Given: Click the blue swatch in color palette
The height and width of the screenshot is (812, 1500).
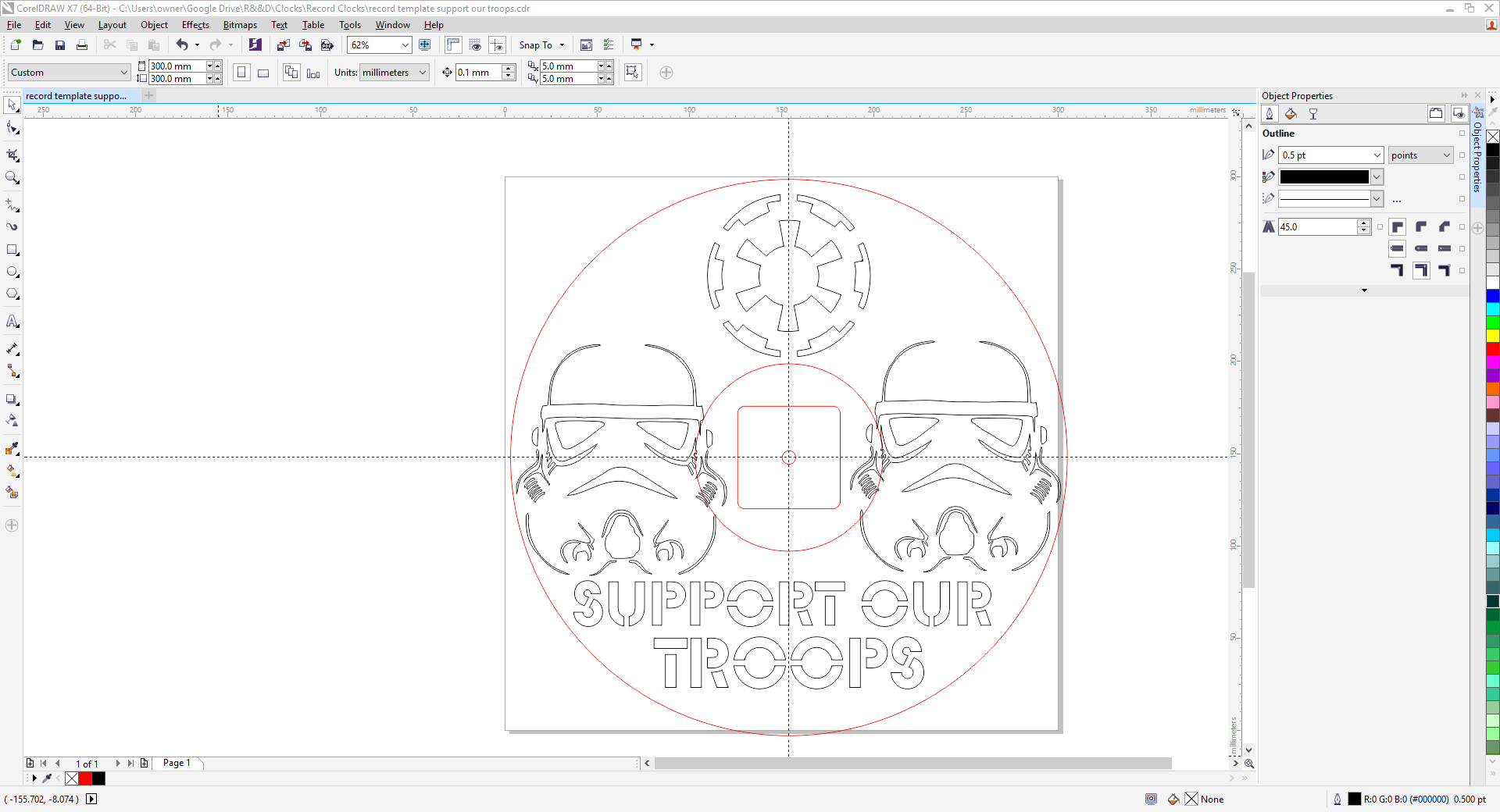Looking at the screenshot, I should pos(1493,296).
